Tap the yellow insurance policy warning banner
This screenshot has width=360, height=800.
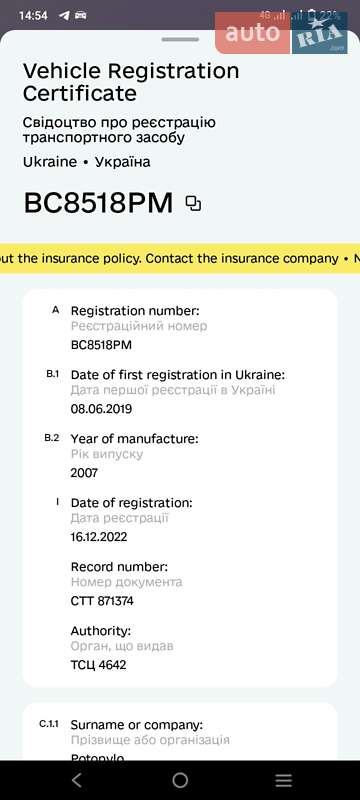[x=180, y=259]
